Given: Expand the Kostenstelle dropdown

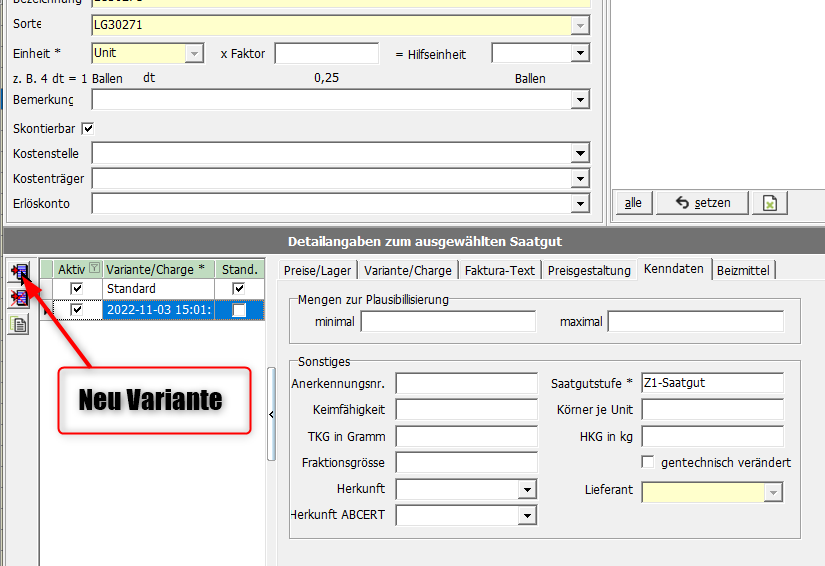Looking at the screenshot, I should [x=580, y=153].
